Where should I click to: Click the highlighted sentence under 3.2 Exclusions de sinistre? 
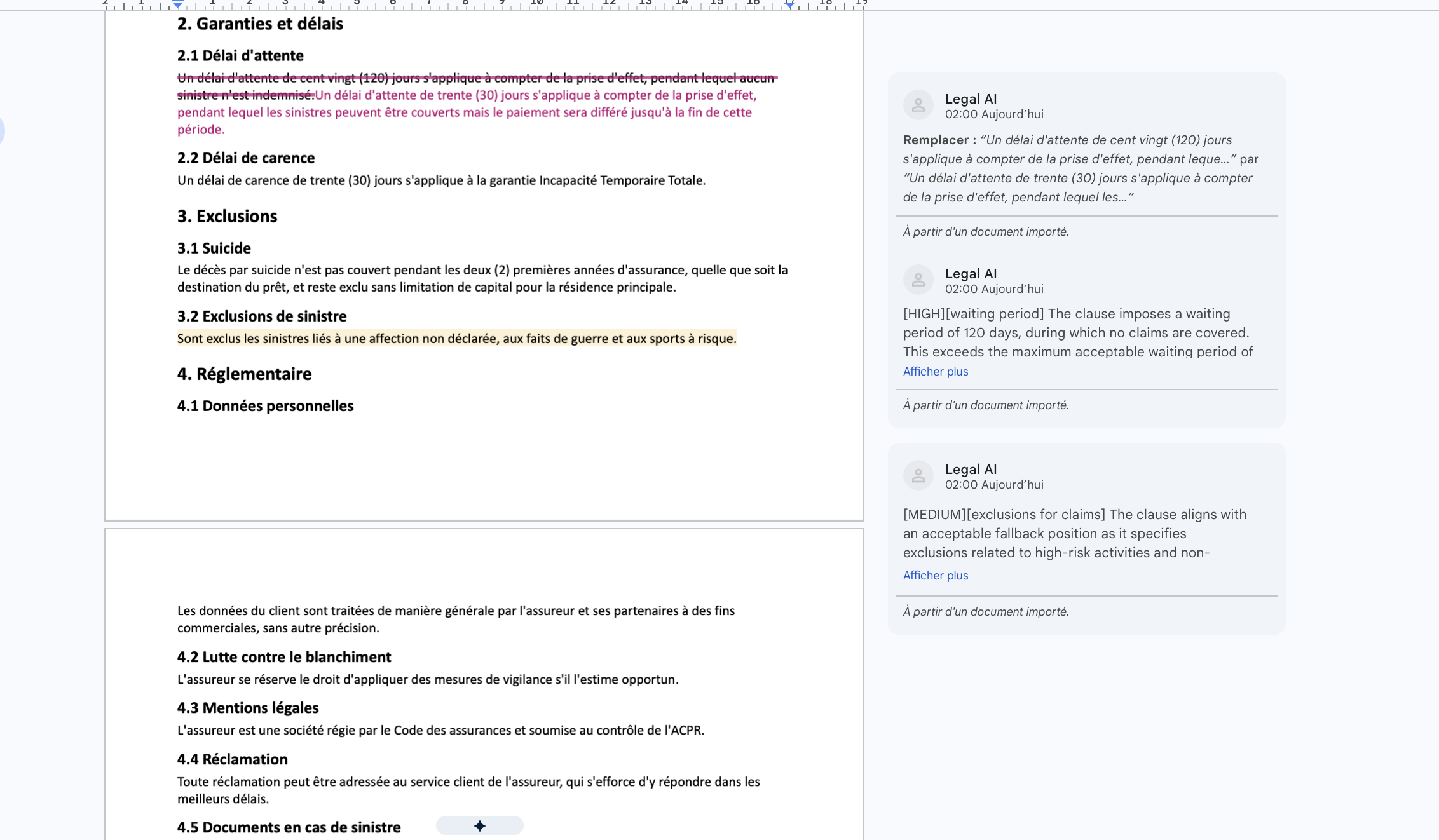coord(457,339)
